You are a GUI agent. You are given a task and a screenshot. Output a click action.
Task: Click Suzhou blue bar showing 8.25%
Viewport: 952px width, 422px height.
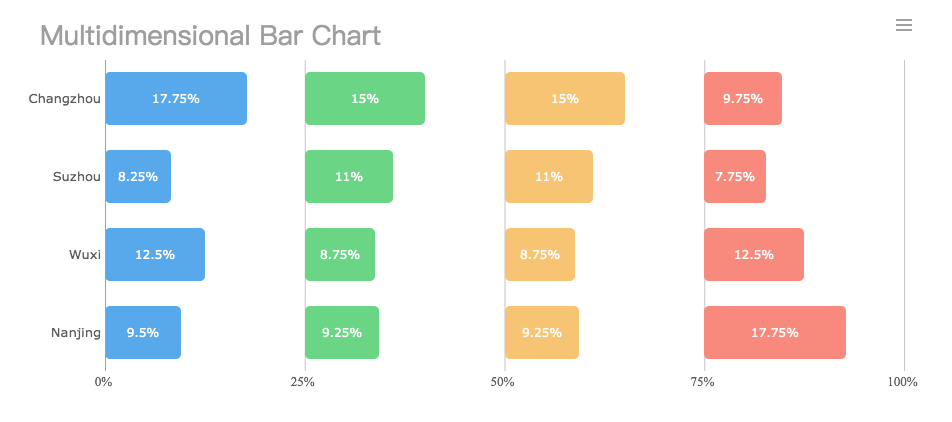(x=138, y=177)
